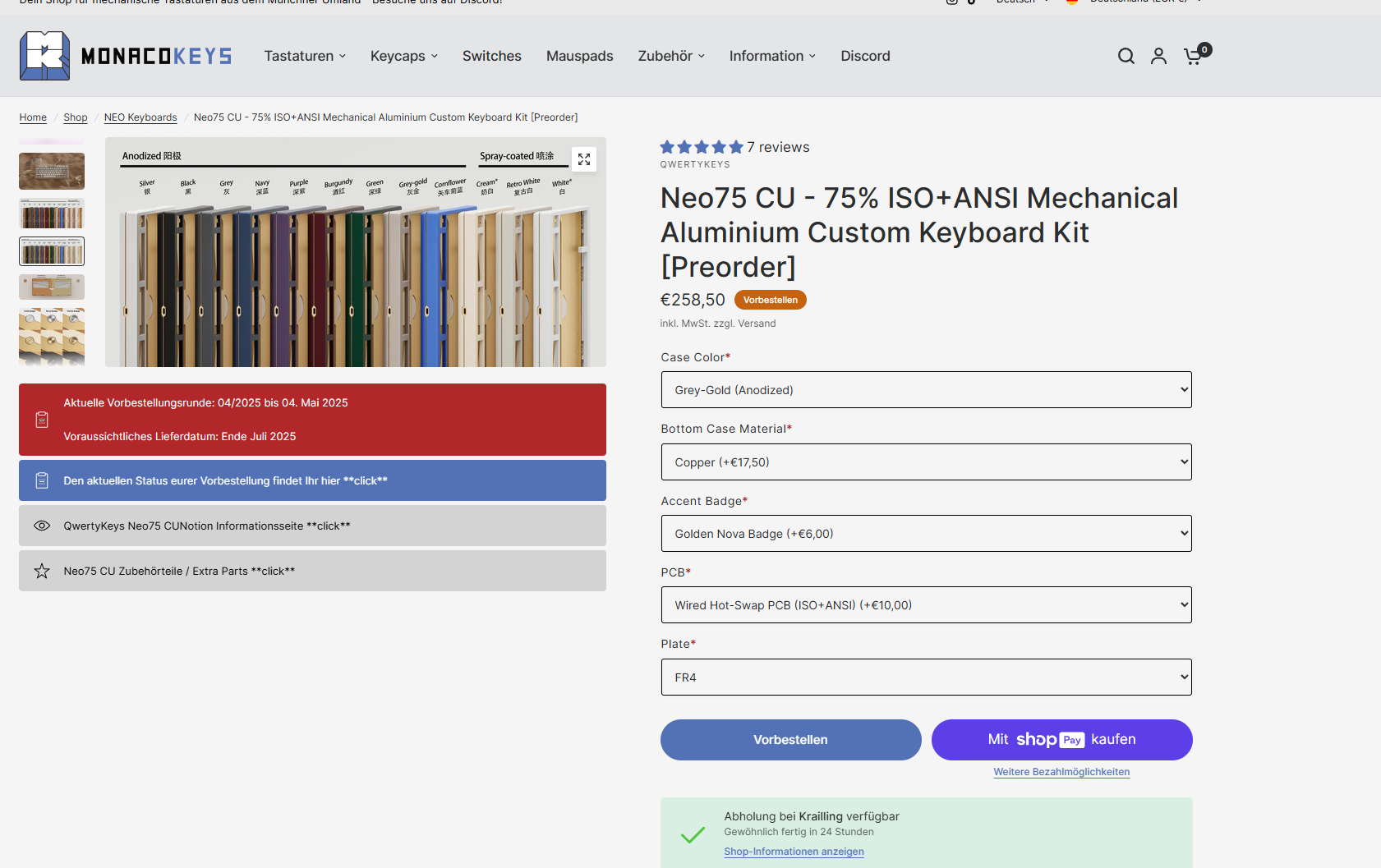The image size is (1381, 868).
Task: Click the €258,50 price
Action: pos(693,300)
